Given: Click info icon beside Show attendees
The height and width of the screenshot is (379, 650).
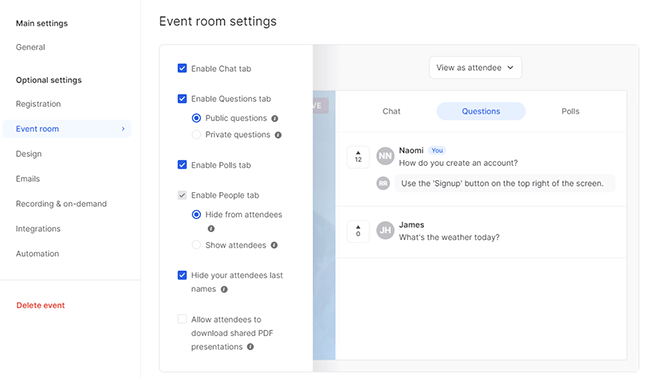Looking at the screenshot, I should pyautogui.click(x=274, y=245).
